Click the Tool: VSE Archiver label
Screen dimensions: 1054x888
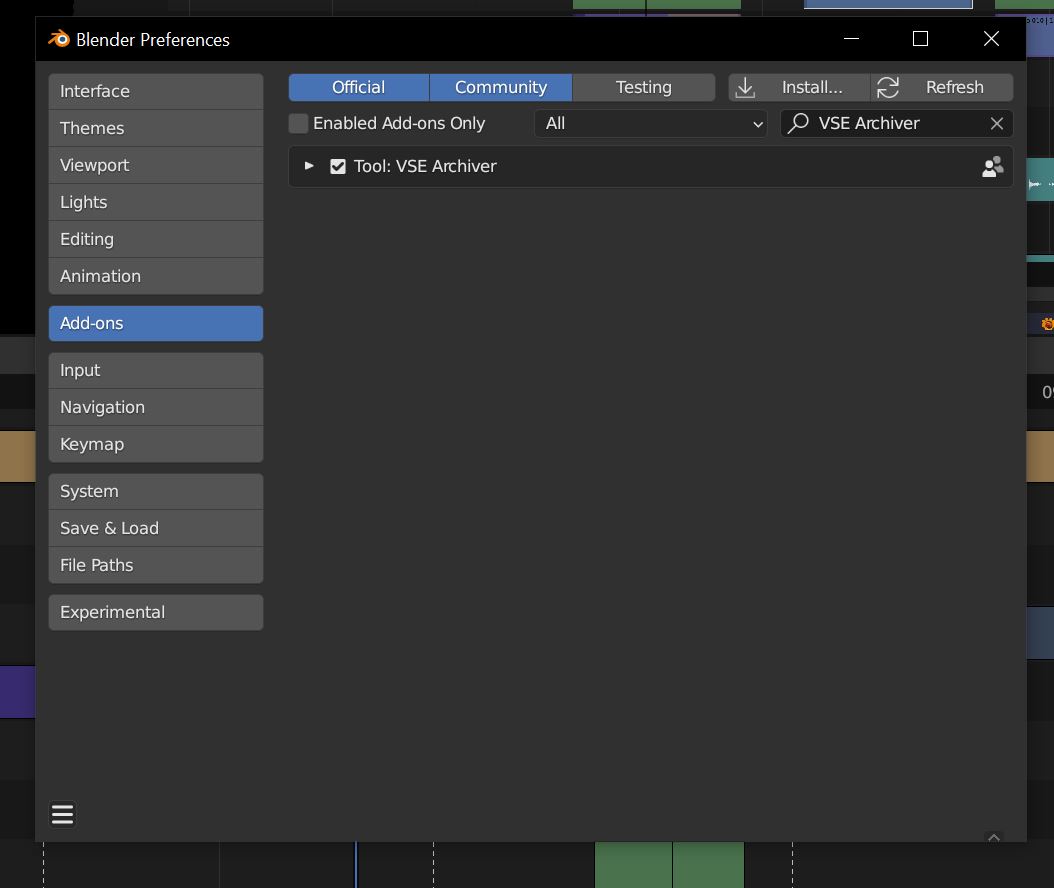[x=425, y=167]
